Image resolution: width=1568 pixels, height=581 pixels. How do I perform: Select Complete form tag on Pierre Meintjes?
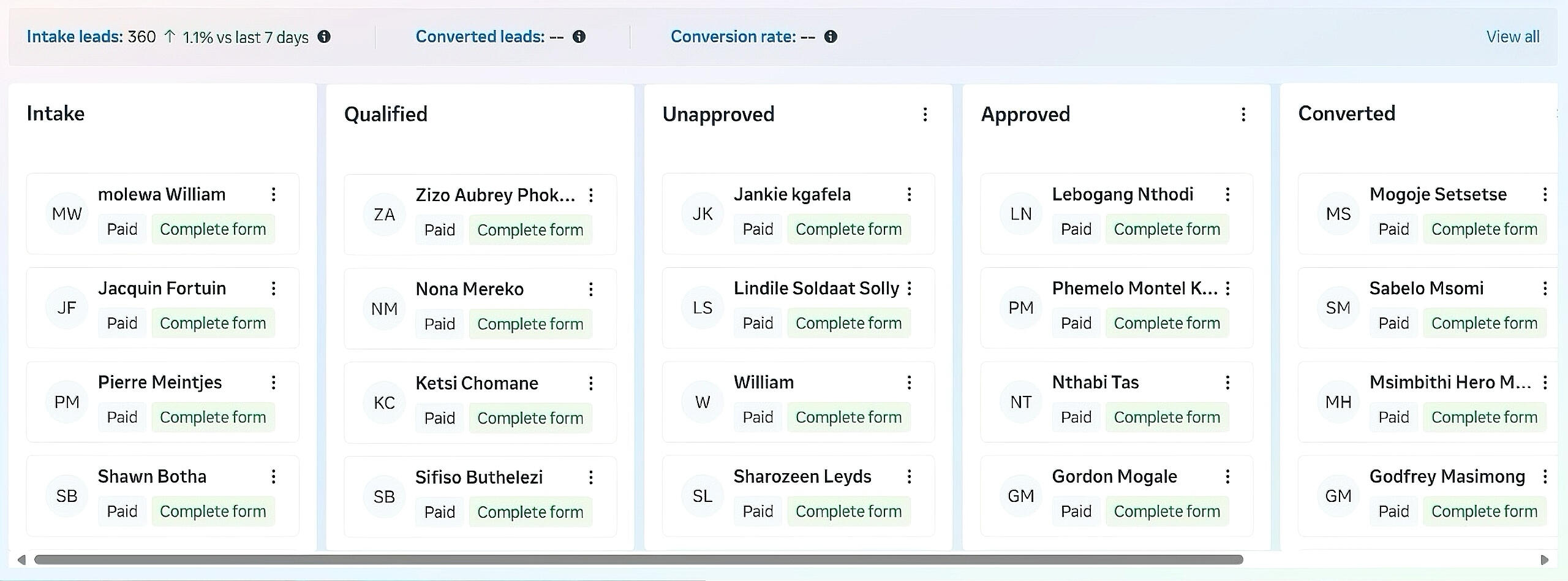tap(213, 417)
